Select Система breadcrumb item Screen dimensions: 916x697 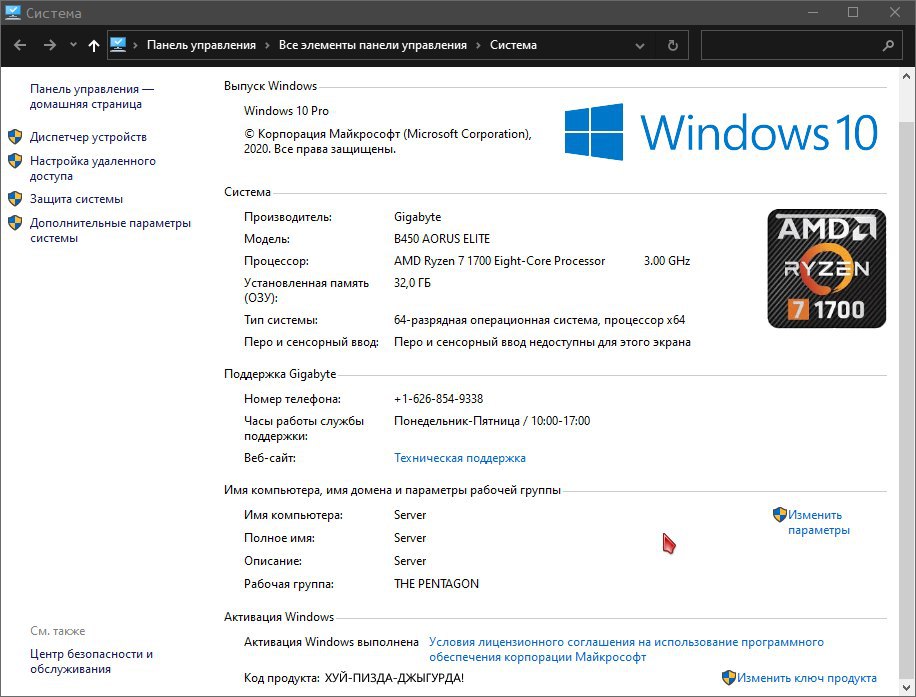coord(513,45)
